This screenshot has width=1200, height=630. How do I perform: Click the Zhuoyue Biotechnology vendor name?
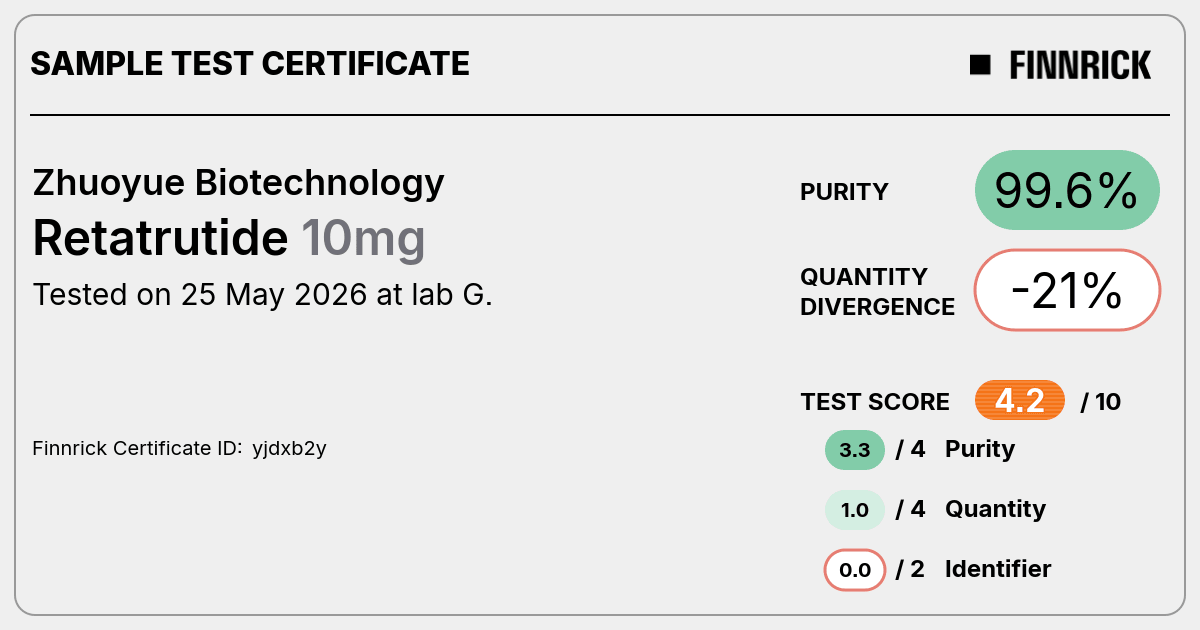[x=238, y=183]
